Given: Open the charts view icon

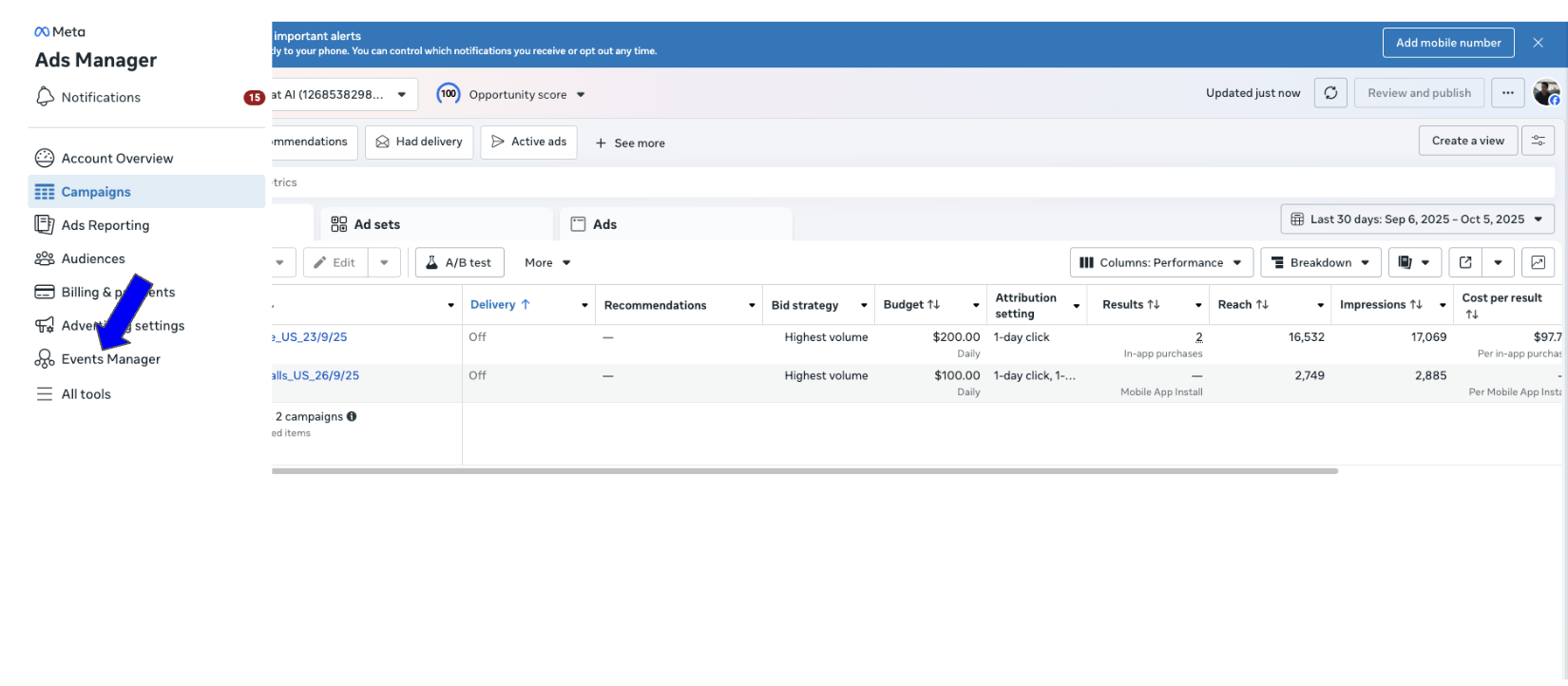Looking at the screenshot, I should click(x=1538, y=263).
